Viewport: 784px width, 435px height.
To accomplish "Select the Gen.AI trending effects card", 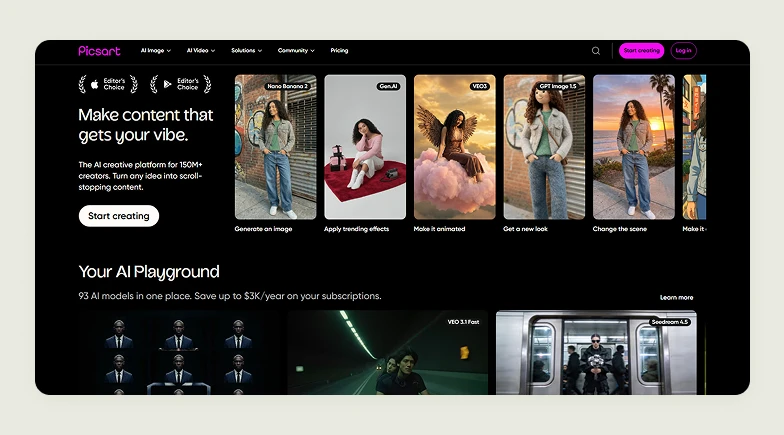I will 365,147.
